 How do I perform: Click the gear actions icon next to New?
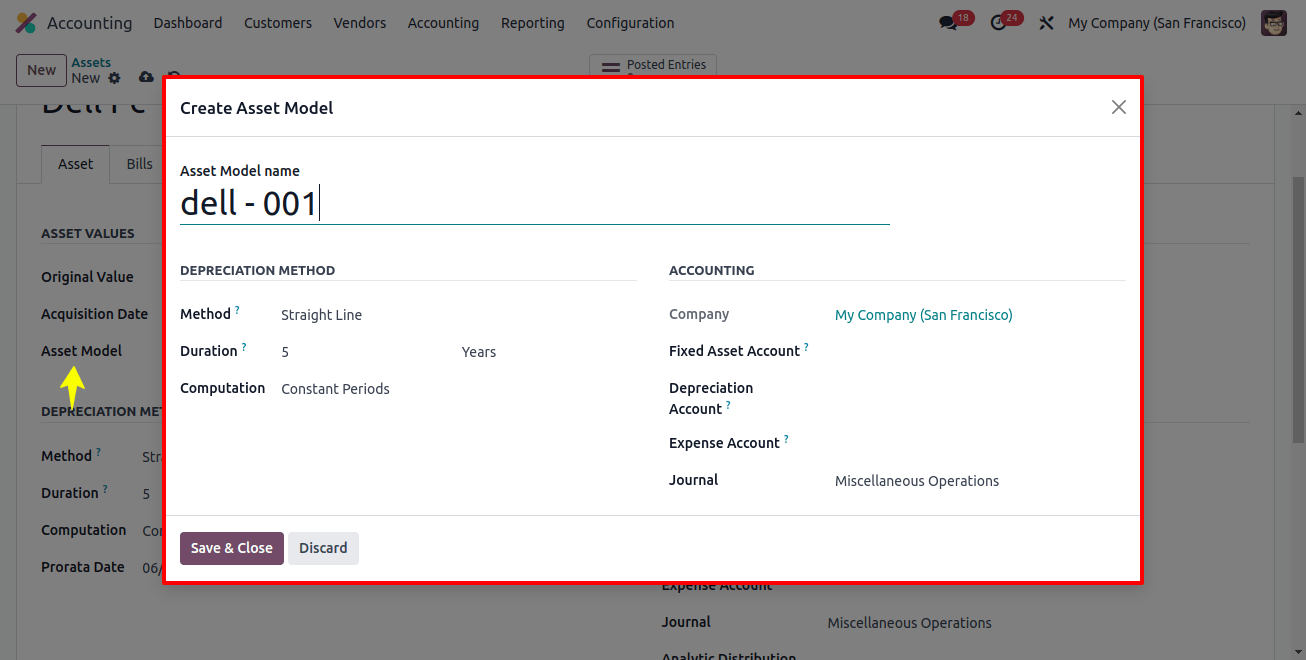(x=114, y=78)
